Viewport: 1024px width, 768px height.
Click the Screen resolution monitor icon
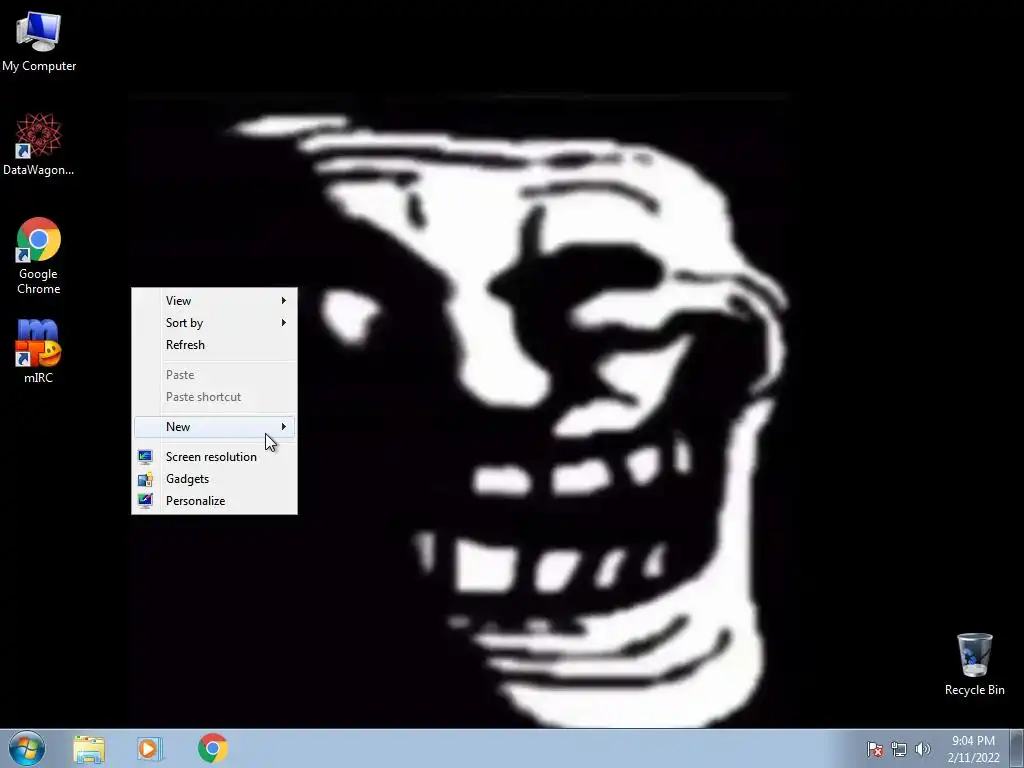click(145, 456)
